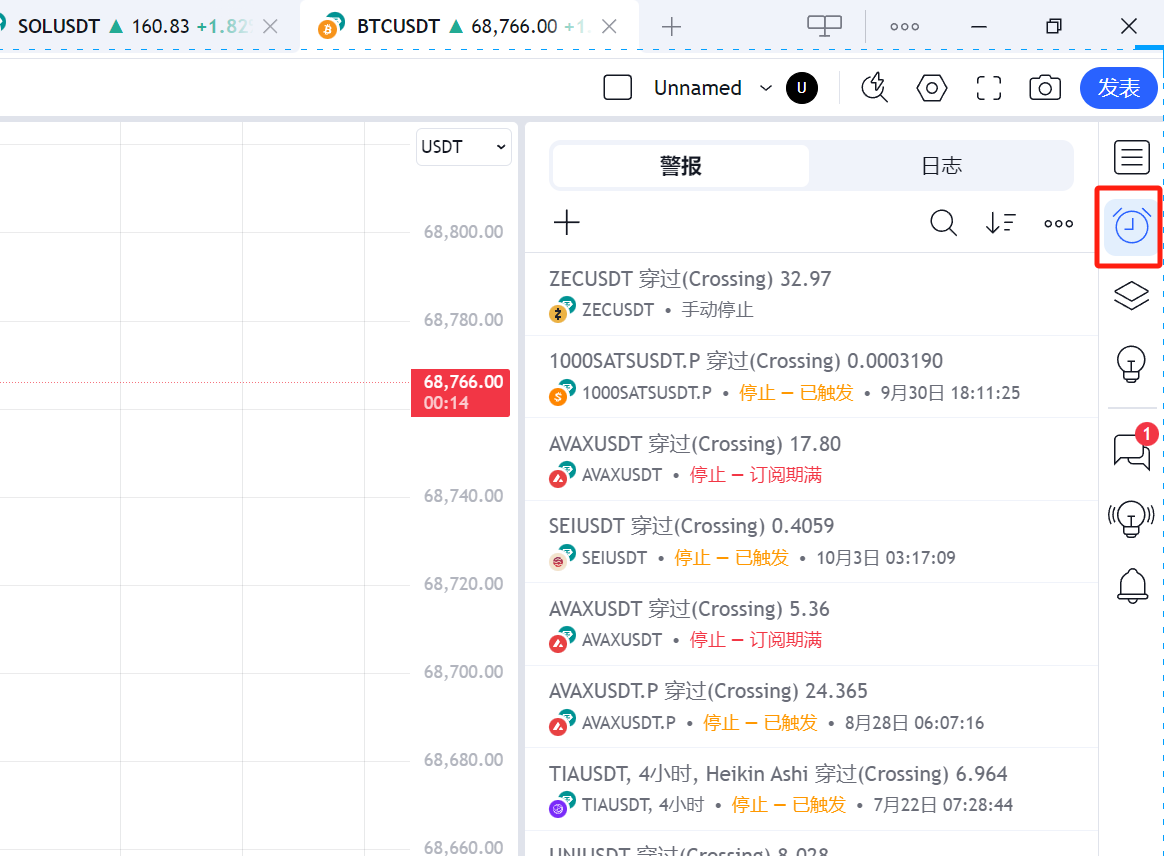Open the idea streams broadcast icon
Image resolution: width=1164 pixels, height=856 pixels.
[1131, 518]
